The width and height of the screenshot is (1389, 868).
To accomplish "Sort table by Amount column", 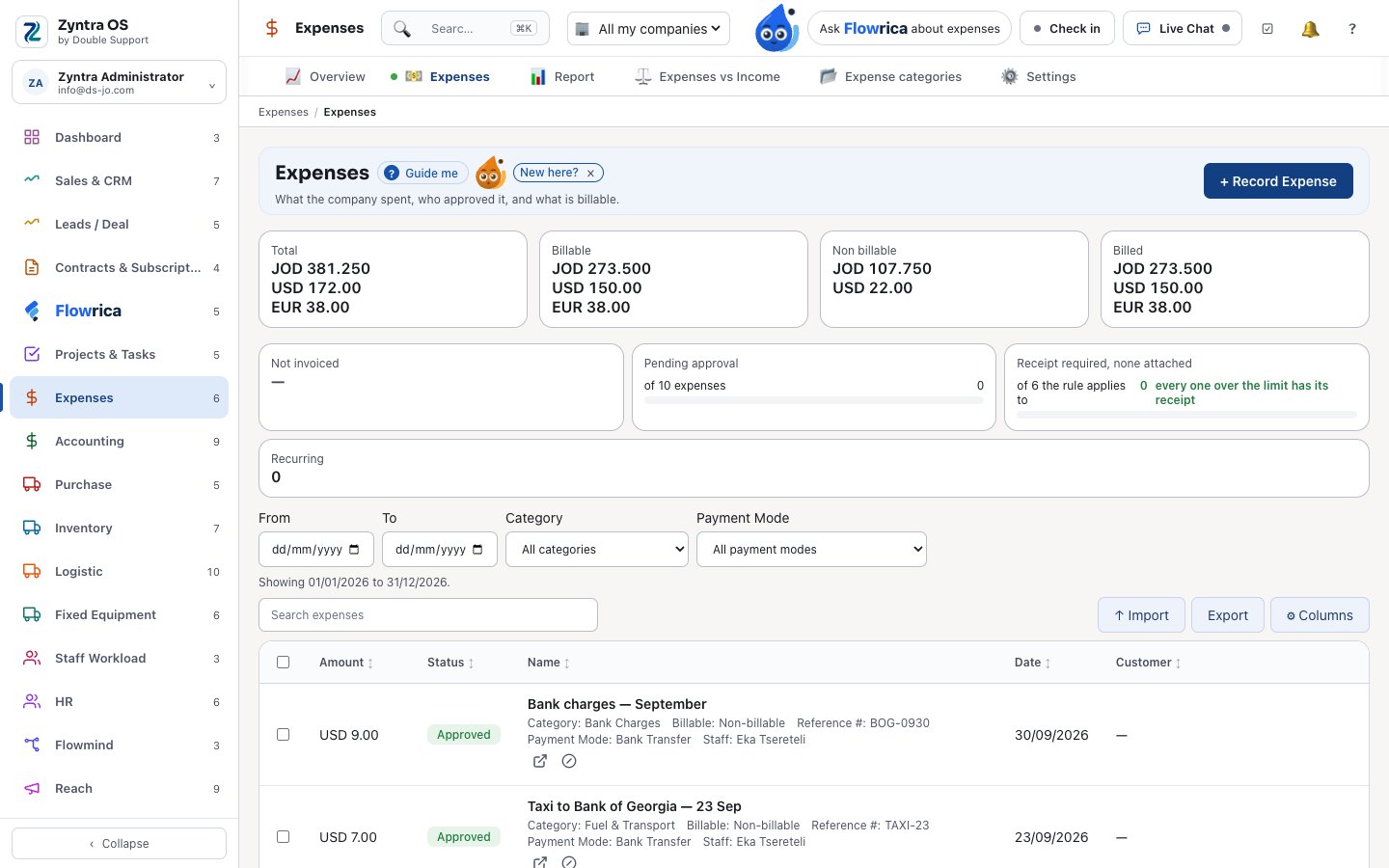I will (346, 663).
